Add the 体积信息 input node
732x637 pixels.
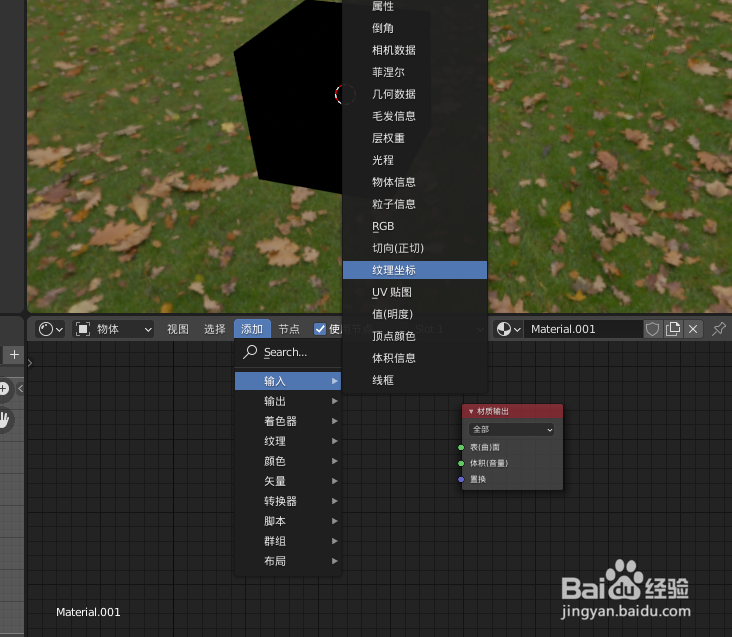[x=415, y=358]
